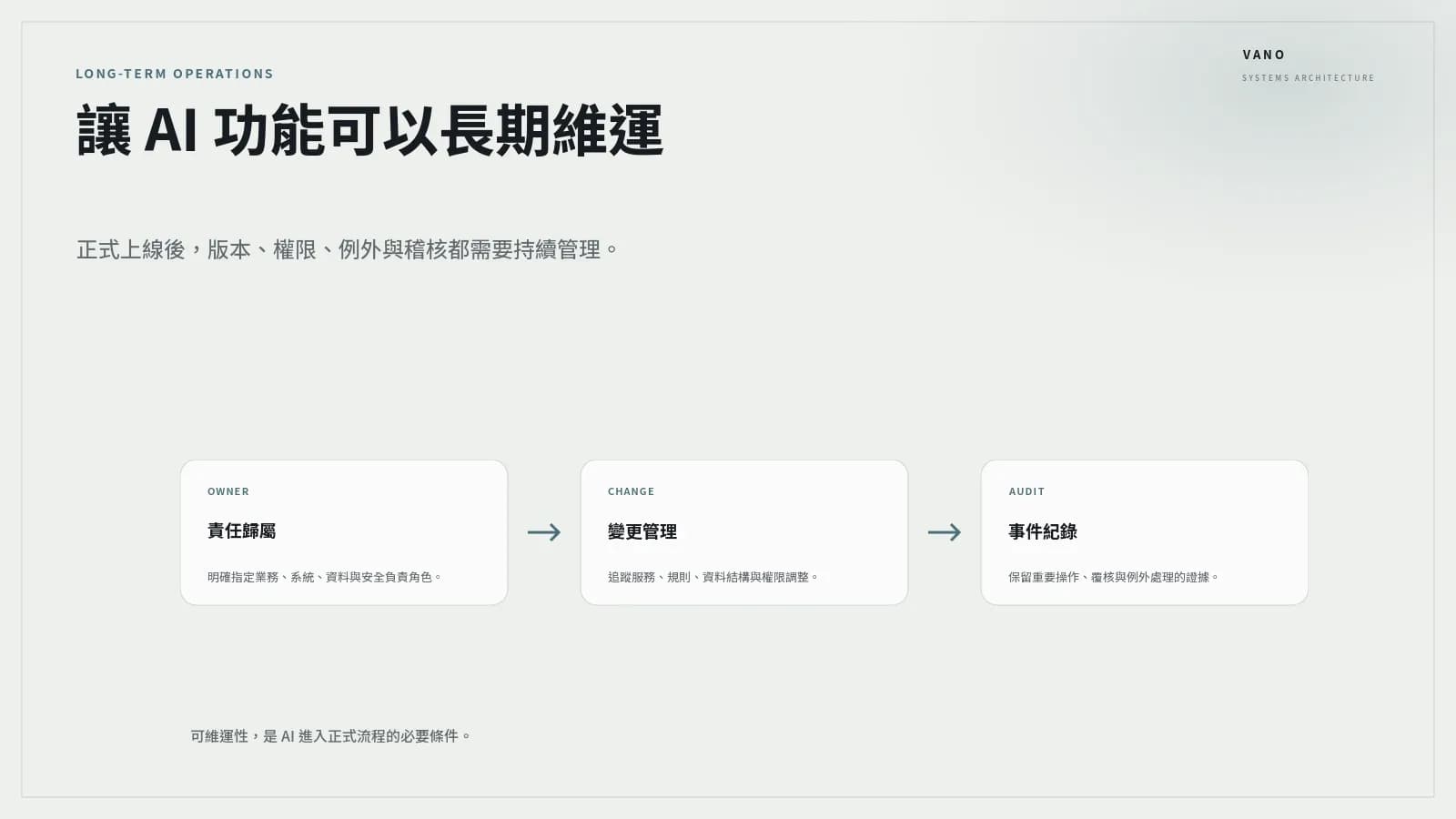This screenshot has height=819, width=1456.
Task: Select the title 讓 AI 功能可以長期維運
Action: pos(369,130)
